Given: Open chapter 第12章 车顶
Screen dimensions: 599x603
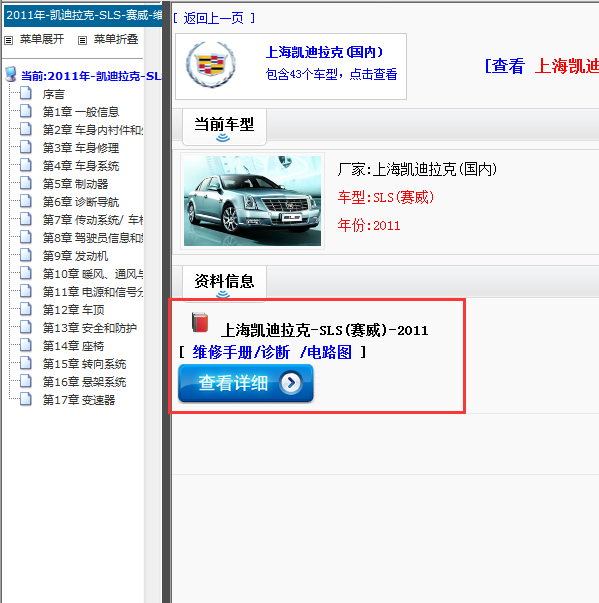Looking at the screenshot, I should (x=73, y=310).
